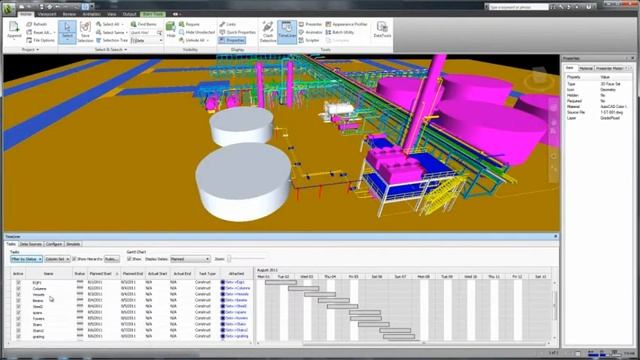Toggle Quick Properties display
The width and height of the screenshot is (640, 360).
pyautogui.click(x=237, y=32)
